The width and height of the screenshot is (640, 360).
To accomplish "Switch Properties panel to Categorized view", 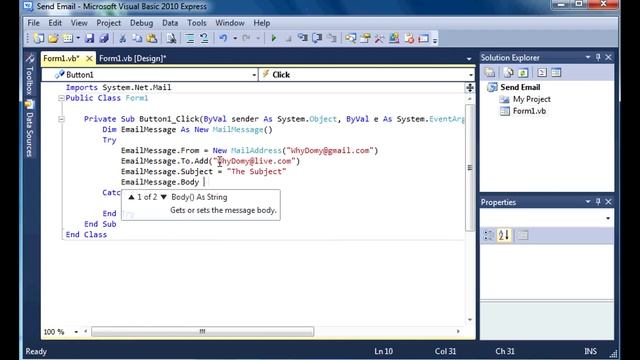I will tap(489, 235).
